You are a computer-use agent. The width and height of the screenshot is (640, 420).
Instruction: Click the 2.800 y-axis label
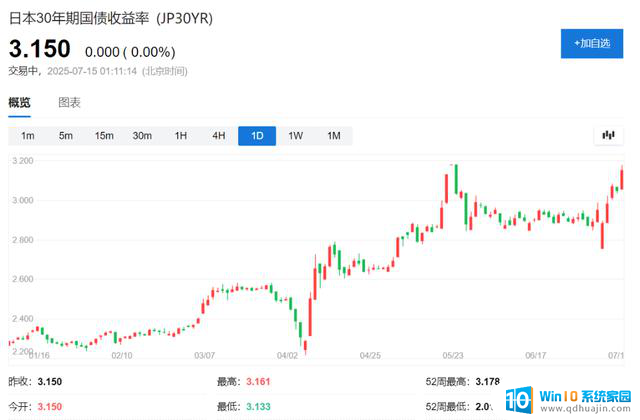coord(22,240)
